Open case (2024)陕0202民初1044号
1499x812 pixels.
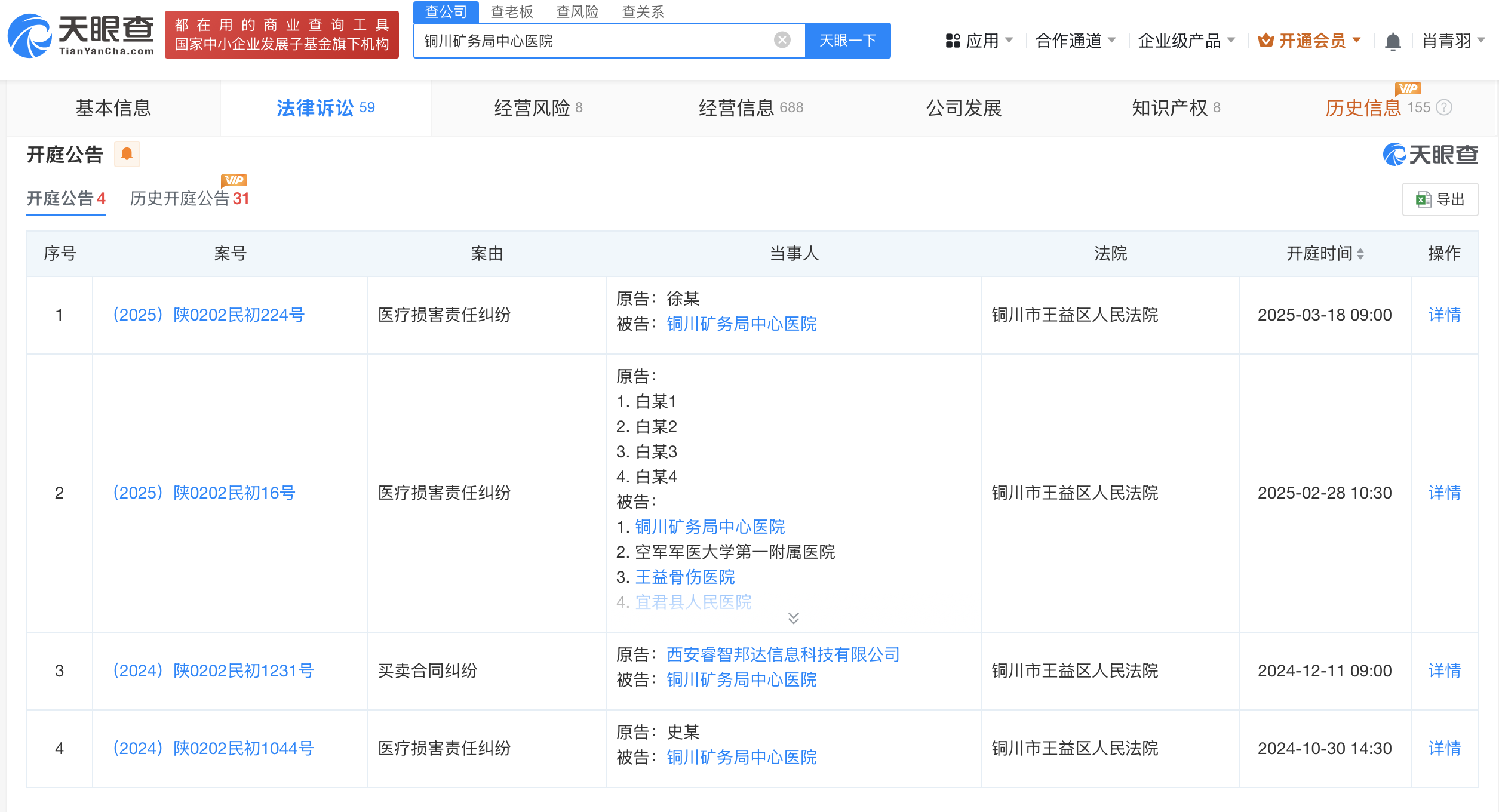click(213, 748)
